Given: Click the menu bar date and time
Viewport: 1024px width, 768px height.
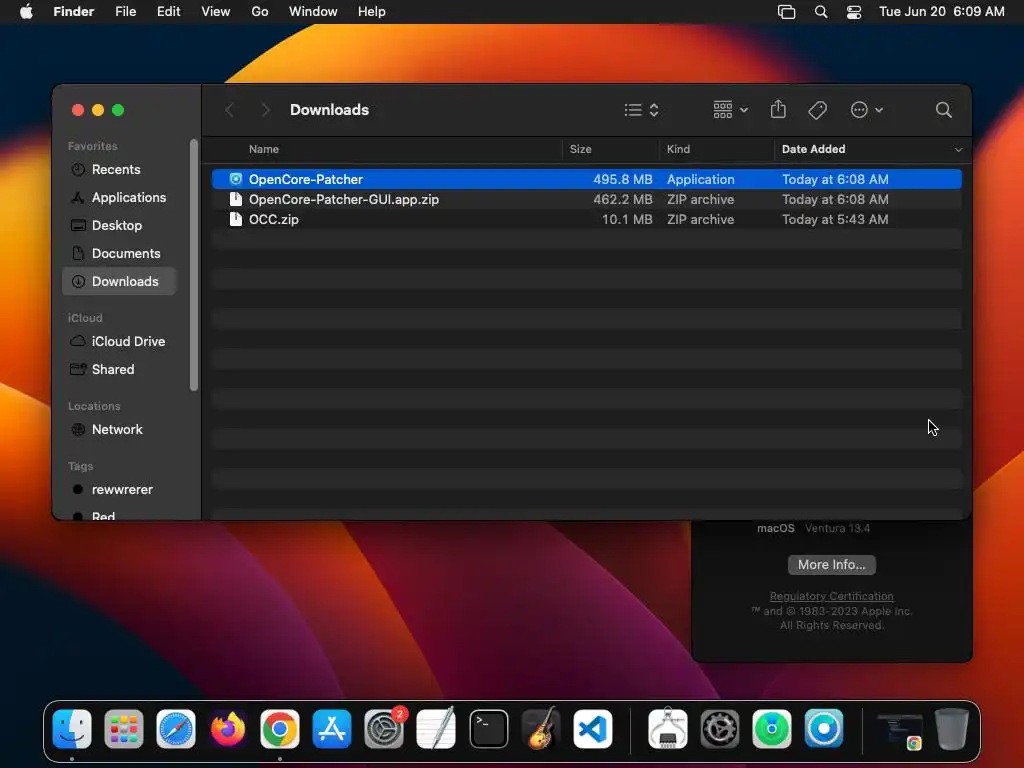Looking at the screenshot, I should (941, 12).
